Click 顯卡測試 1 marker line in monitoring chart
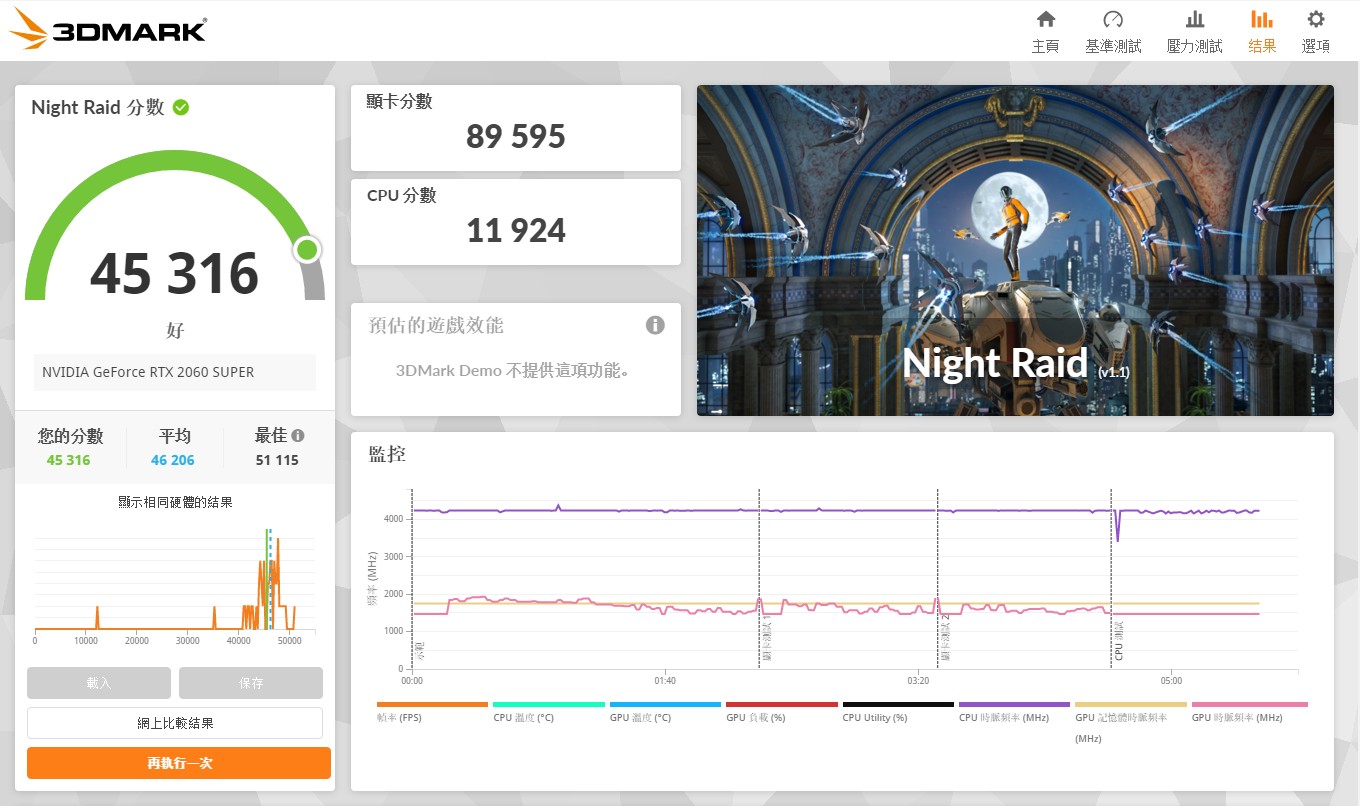Viewport: 1360px width, 806px height. (759, 578)
